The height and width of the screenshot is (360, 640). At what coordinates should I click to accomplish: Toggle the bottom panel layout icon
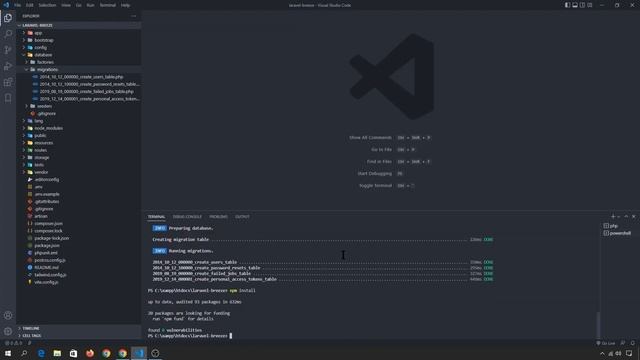[x=575, y=5]
